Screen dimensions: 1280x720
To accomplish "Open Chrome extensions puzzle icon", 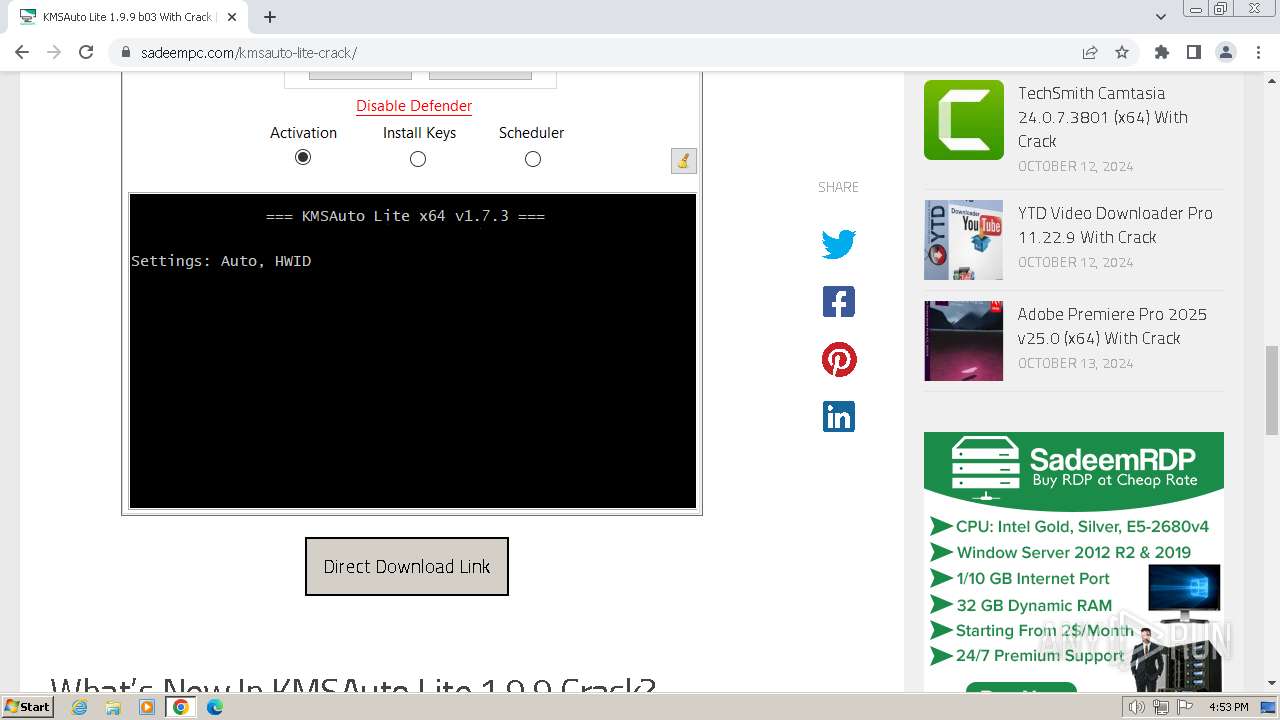I will click(1161, 52).
